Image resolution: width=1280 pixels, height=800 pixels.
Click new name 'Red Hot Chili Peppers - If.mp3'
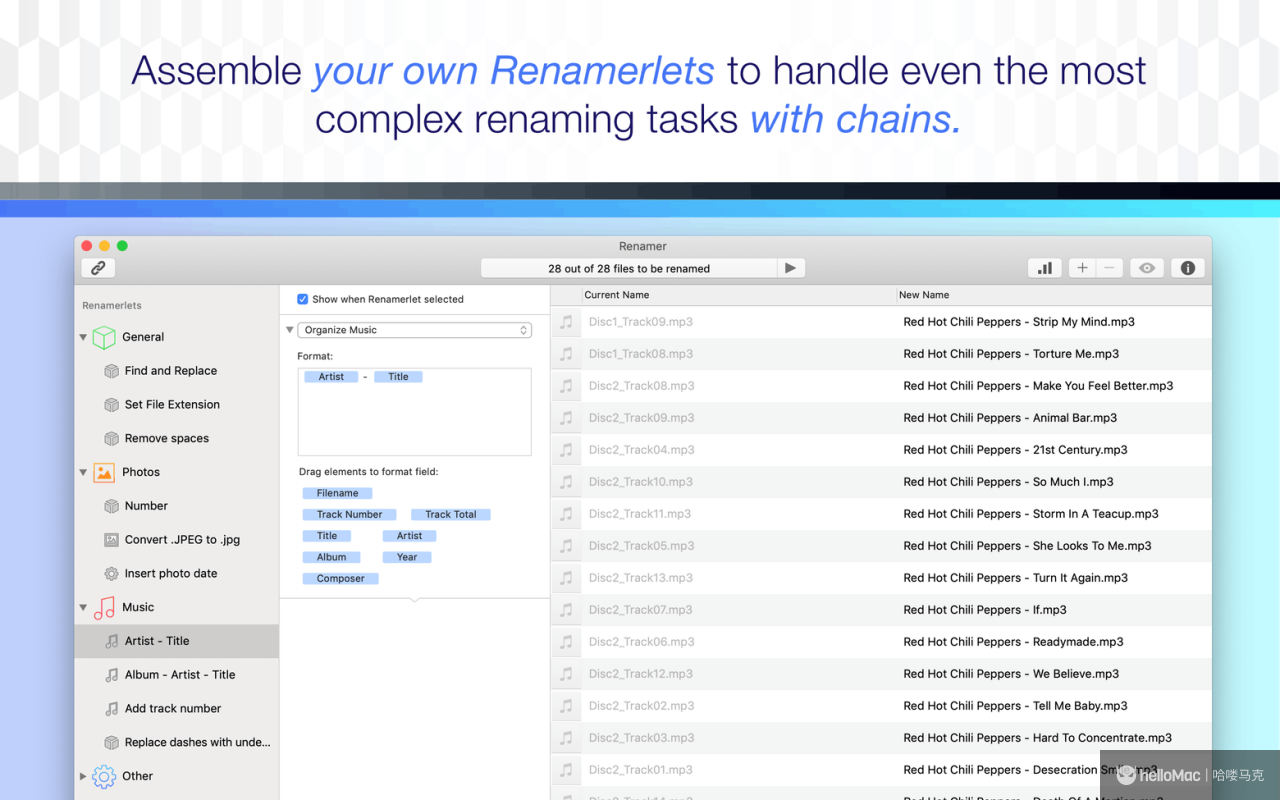(985, 610)
